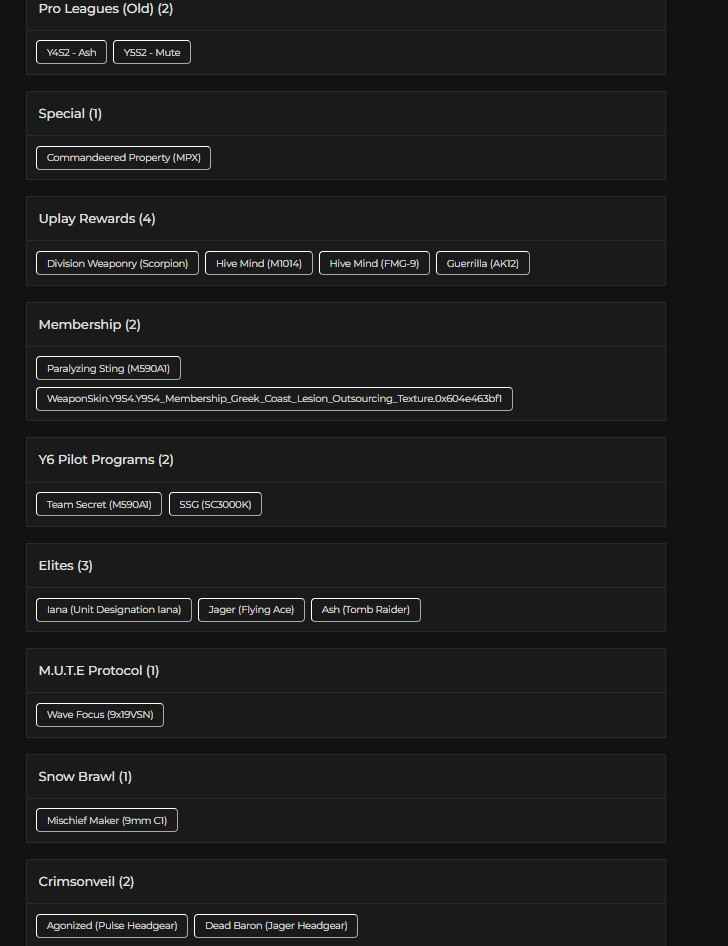Click Commandeered Property (MPX) skin tag
The height and width of the screenshot is (946, 728).
click(123, 158)
